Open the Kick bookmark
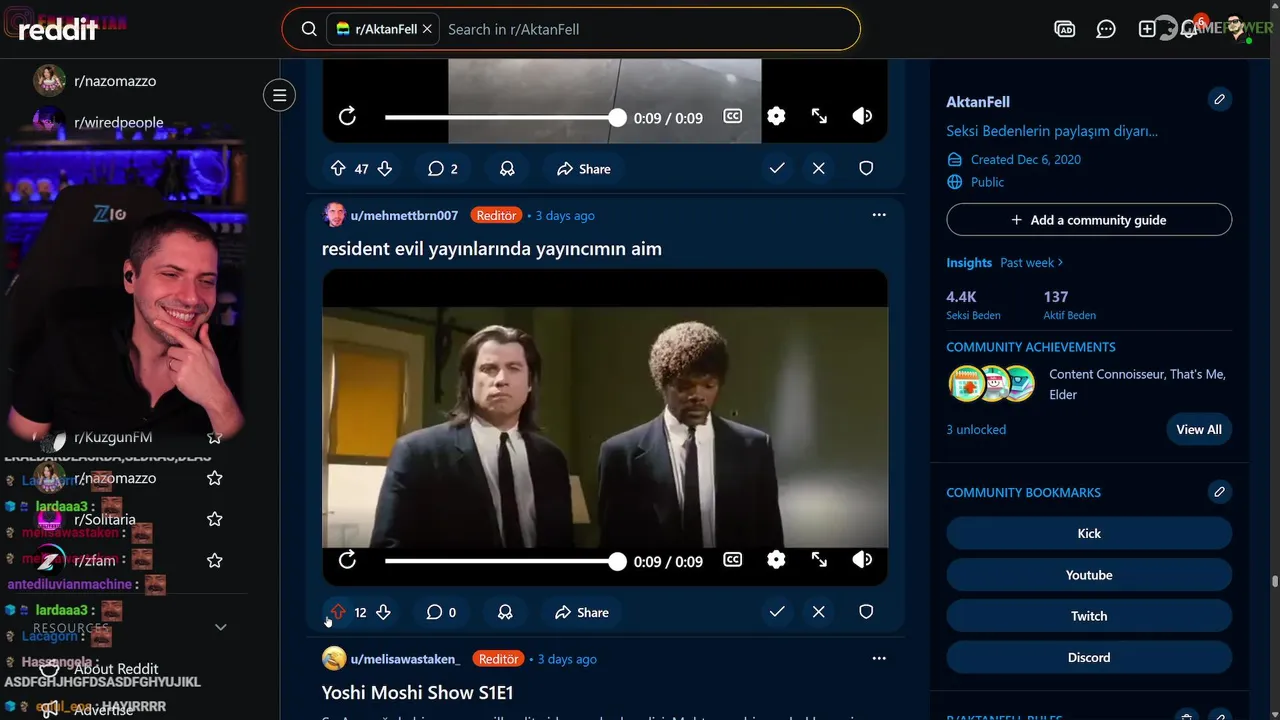 1089,534
